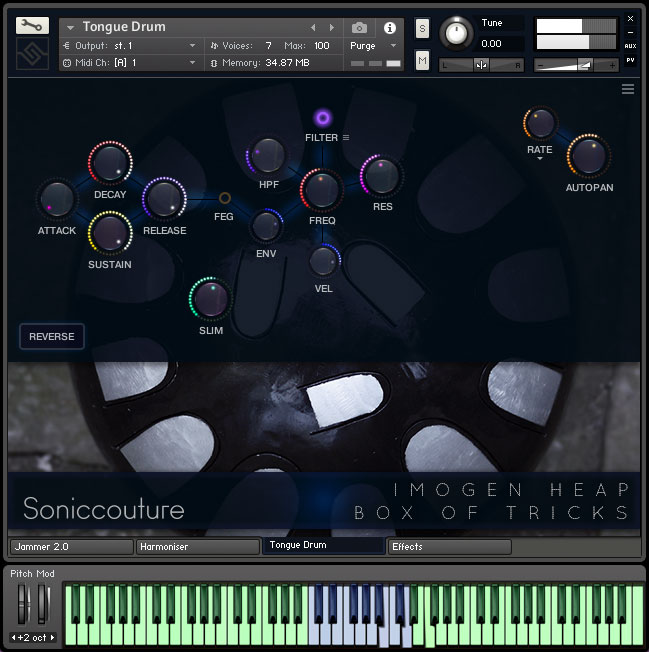Click the mod wheel

pyautogui.click(x=43, y=604)
